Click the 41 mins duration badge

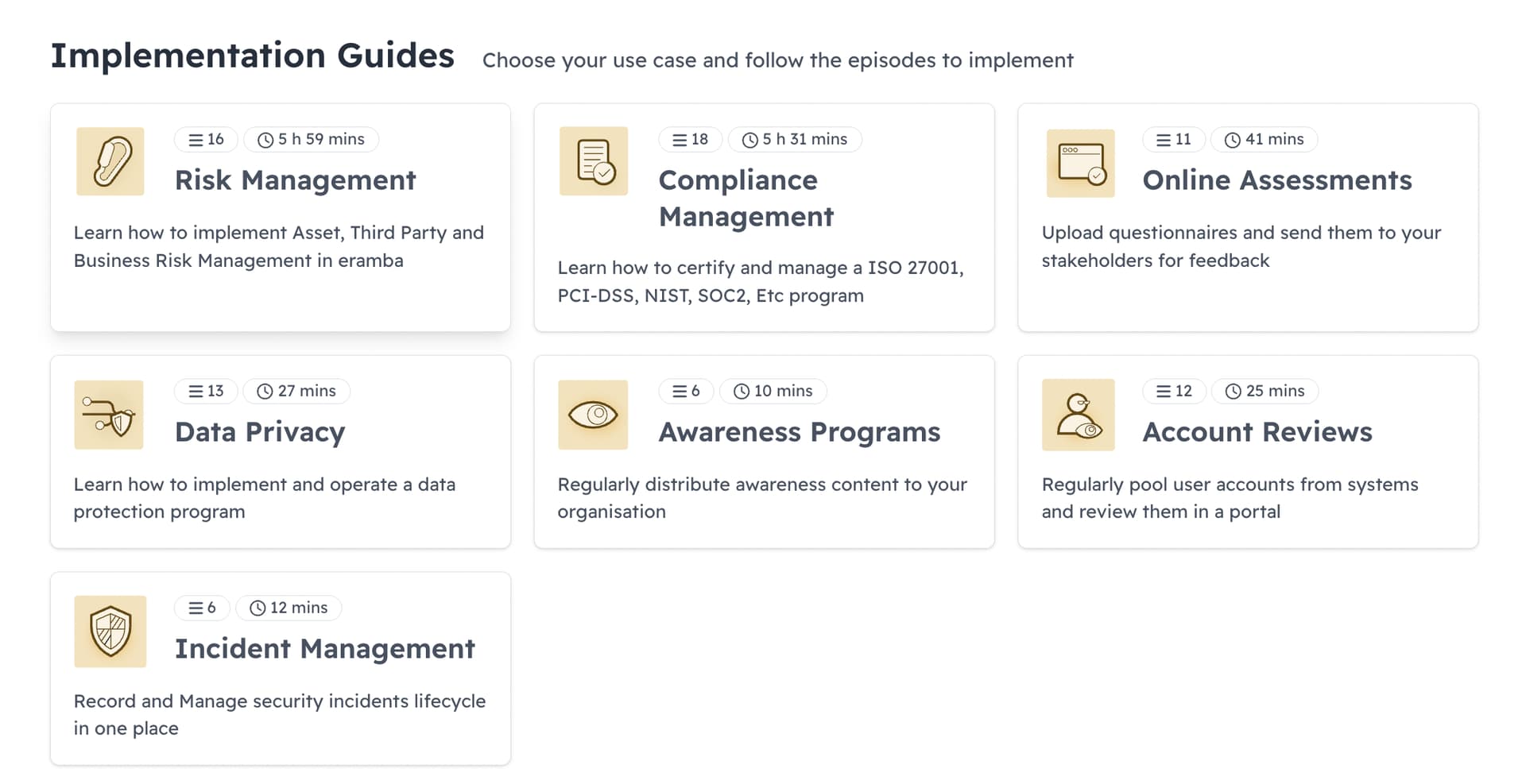[x=1264, y=139]
